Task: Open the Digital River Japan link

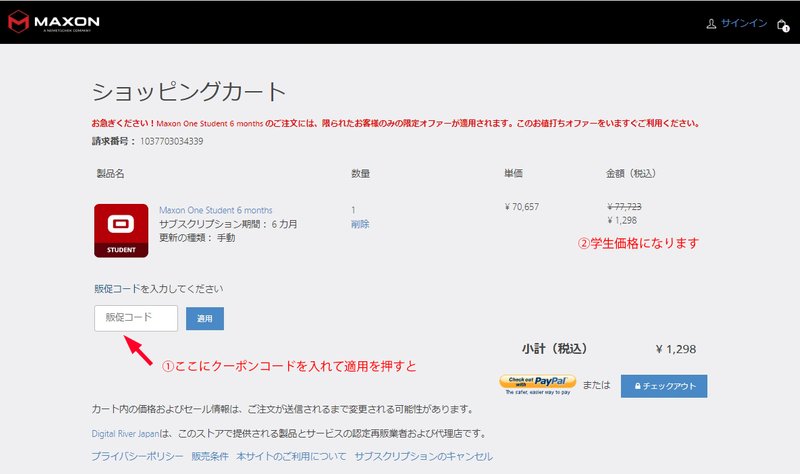Action: pyautogui.click(x=126, y=434)
